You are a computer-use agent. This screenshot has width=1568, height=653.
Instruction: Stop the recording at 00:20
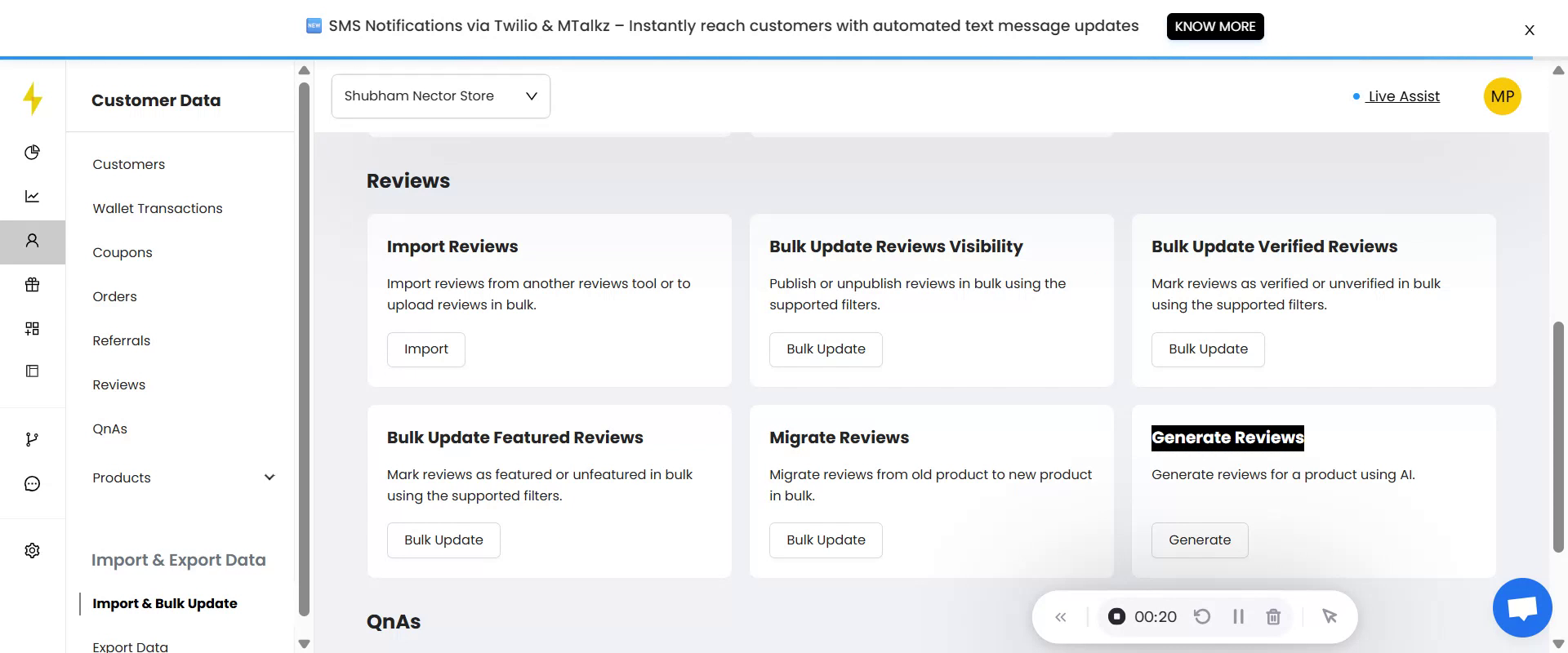[1116, 617]
